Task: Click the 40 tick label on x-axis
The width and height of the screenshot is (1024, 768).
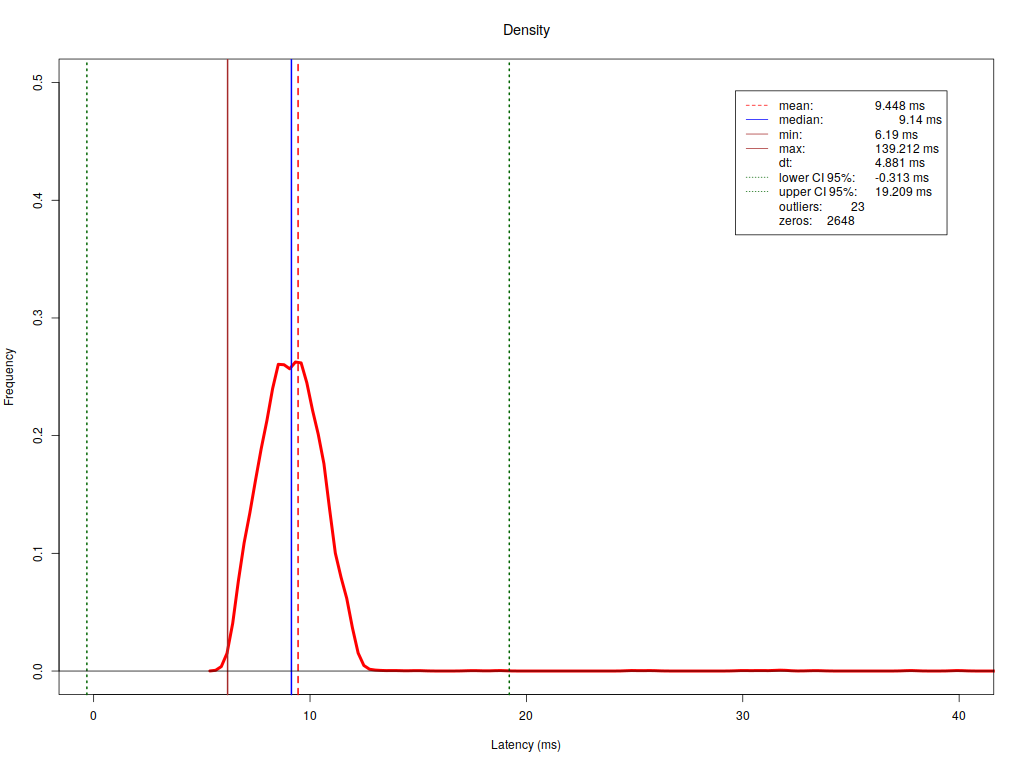Action: point(959,716)
